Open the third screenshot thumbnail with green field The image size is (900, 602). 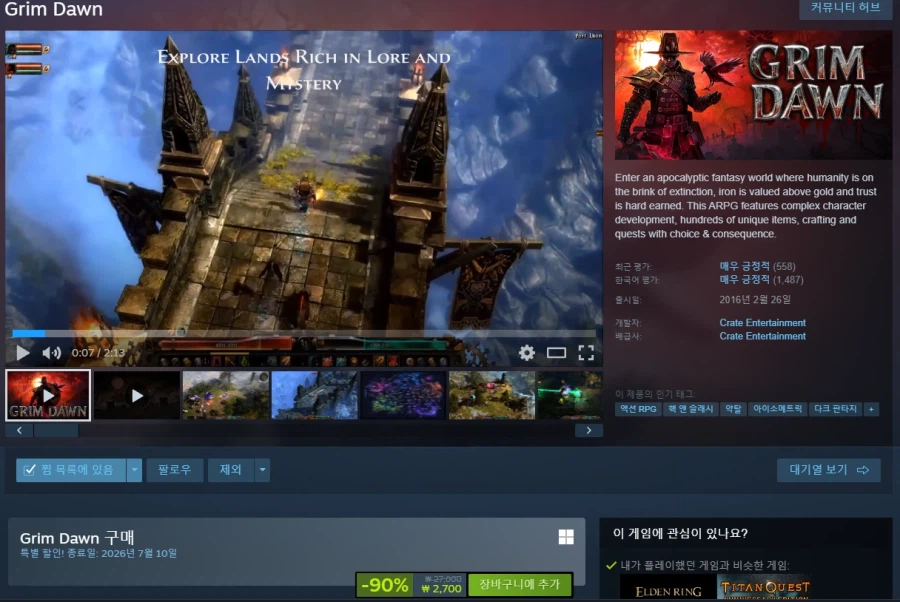226,395
